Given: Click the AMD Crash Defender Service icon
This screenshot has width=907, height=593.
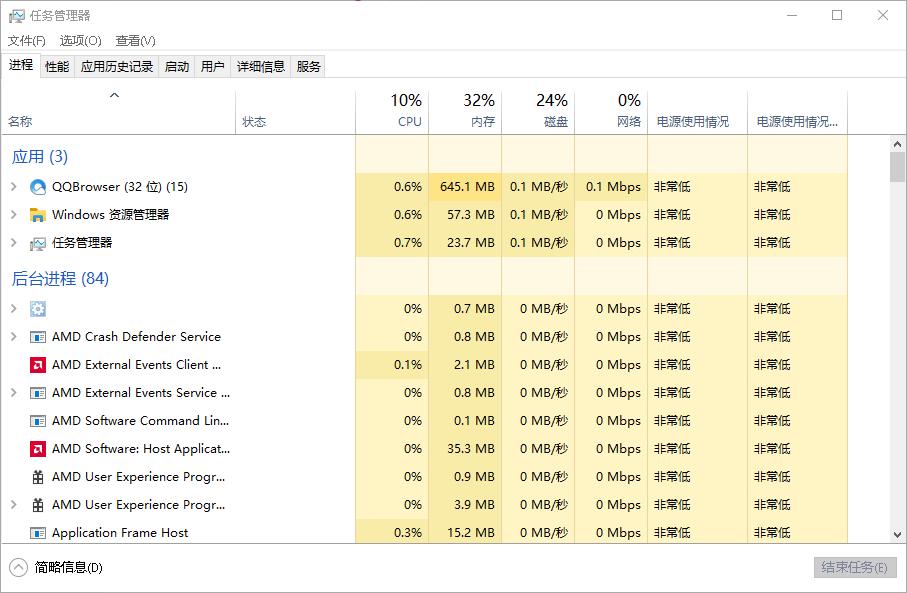Looking at the screenshot, I should [38, 337].
